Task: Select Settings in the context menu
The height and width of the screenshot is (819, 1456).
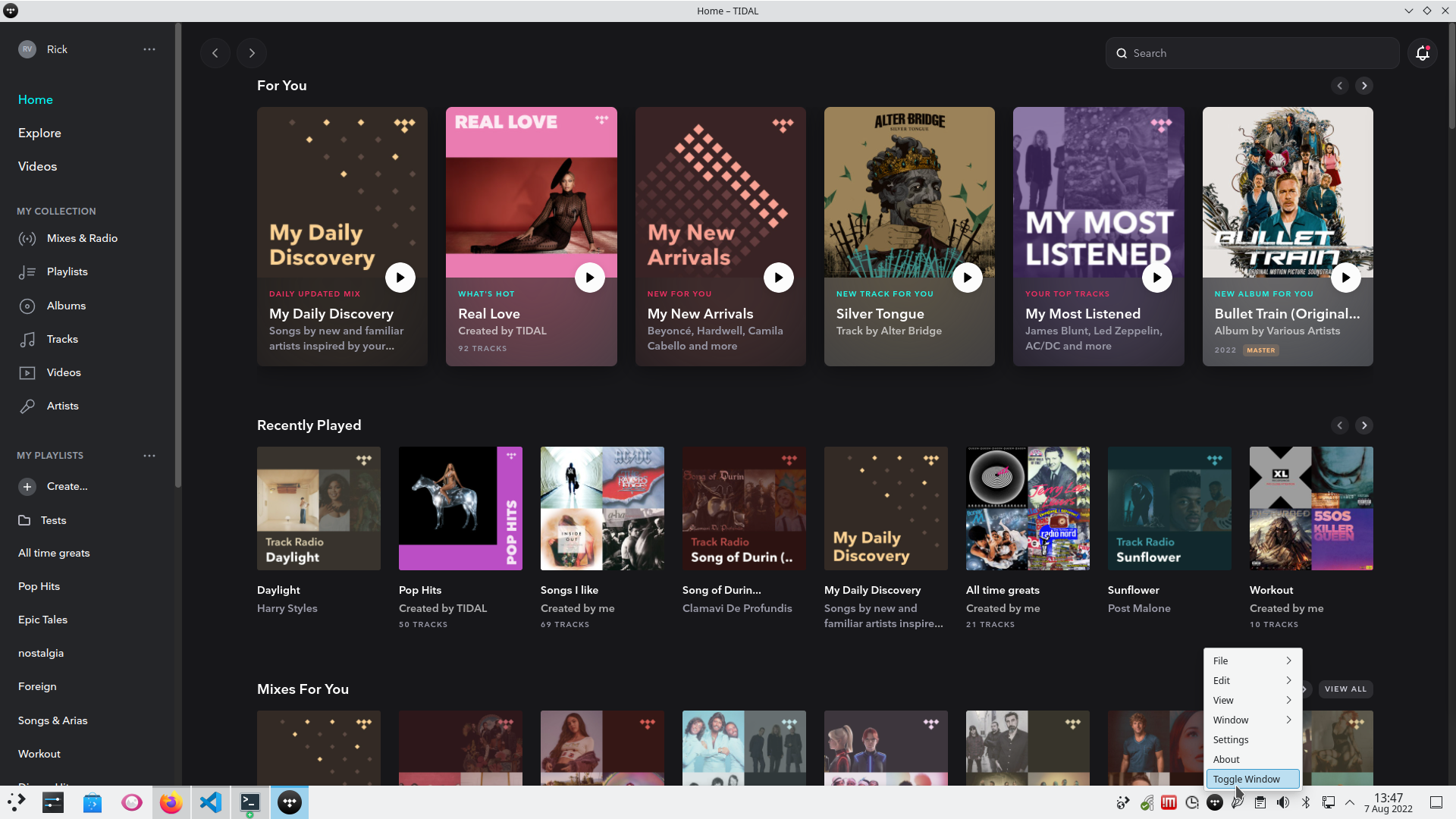Action: click(1230, 739)
